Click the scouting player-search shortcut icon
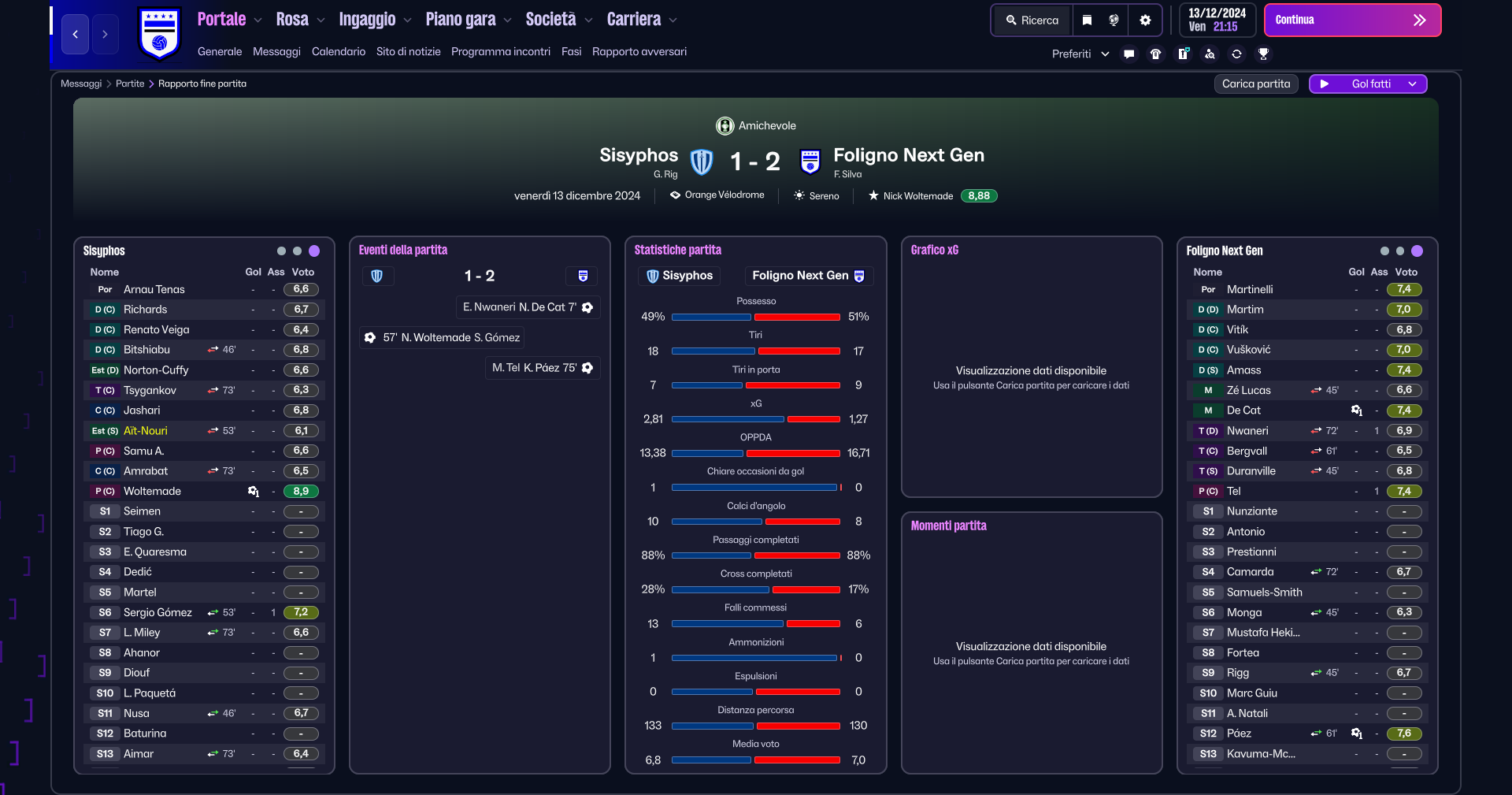1512x795 pixels. tap(1210, 54)
